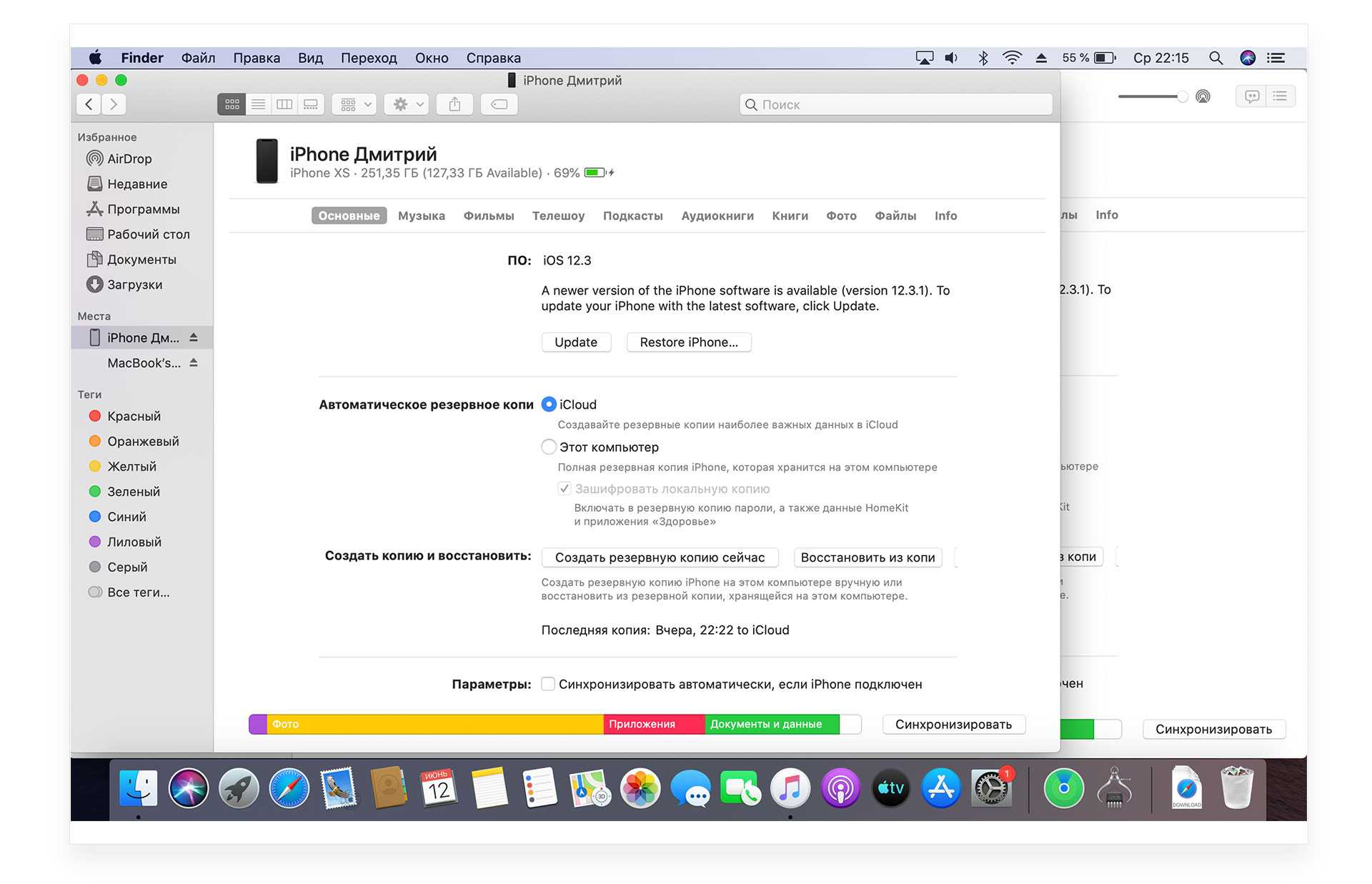
Task: Switch to the Основные tab
Action: tap(349, 216)
